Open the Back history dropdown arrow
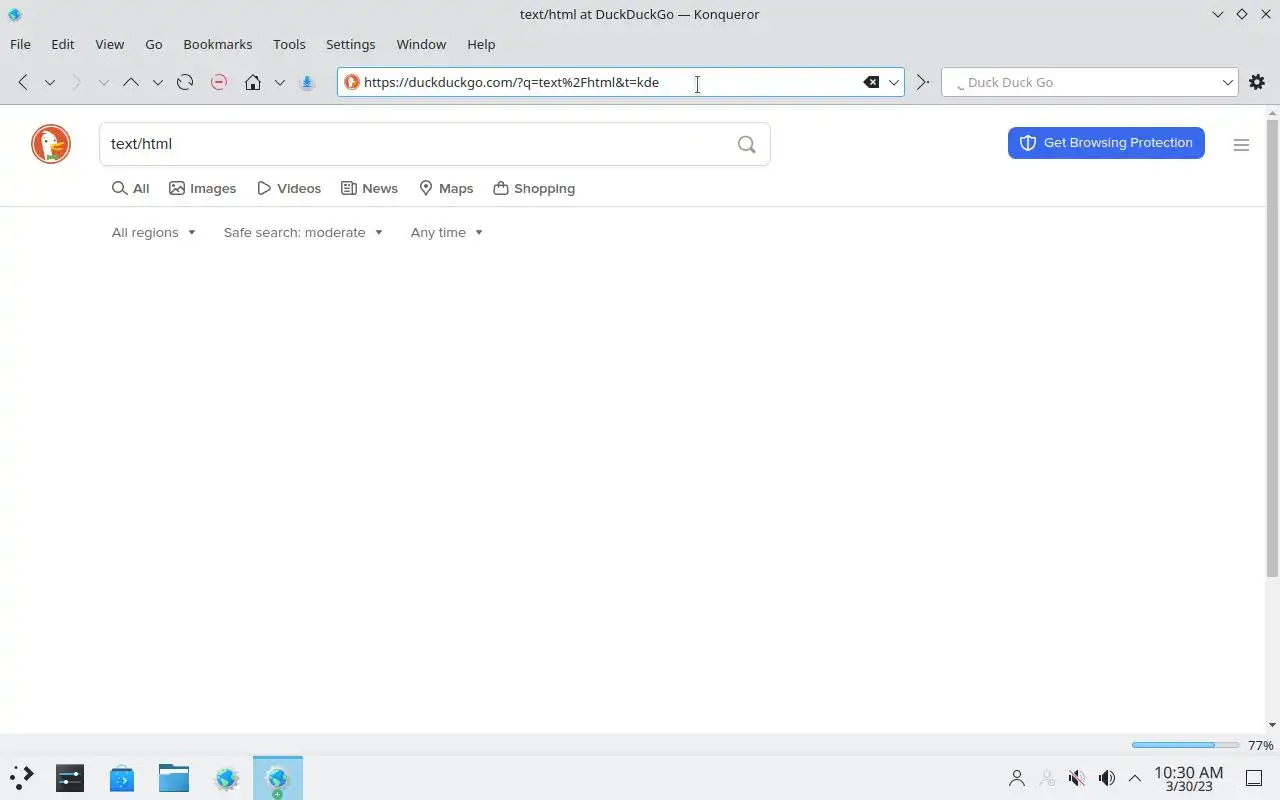The height and width of the screenshot is (800, 1280). pyautogui.click(x=50, y=82)
